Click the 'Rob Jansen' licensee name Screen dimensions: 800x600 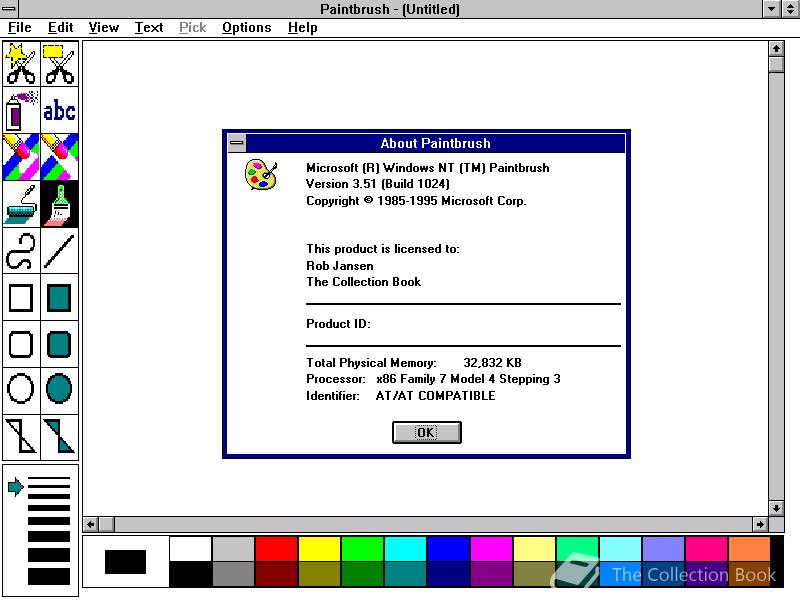pyautogui.click(x=340, y=266)
